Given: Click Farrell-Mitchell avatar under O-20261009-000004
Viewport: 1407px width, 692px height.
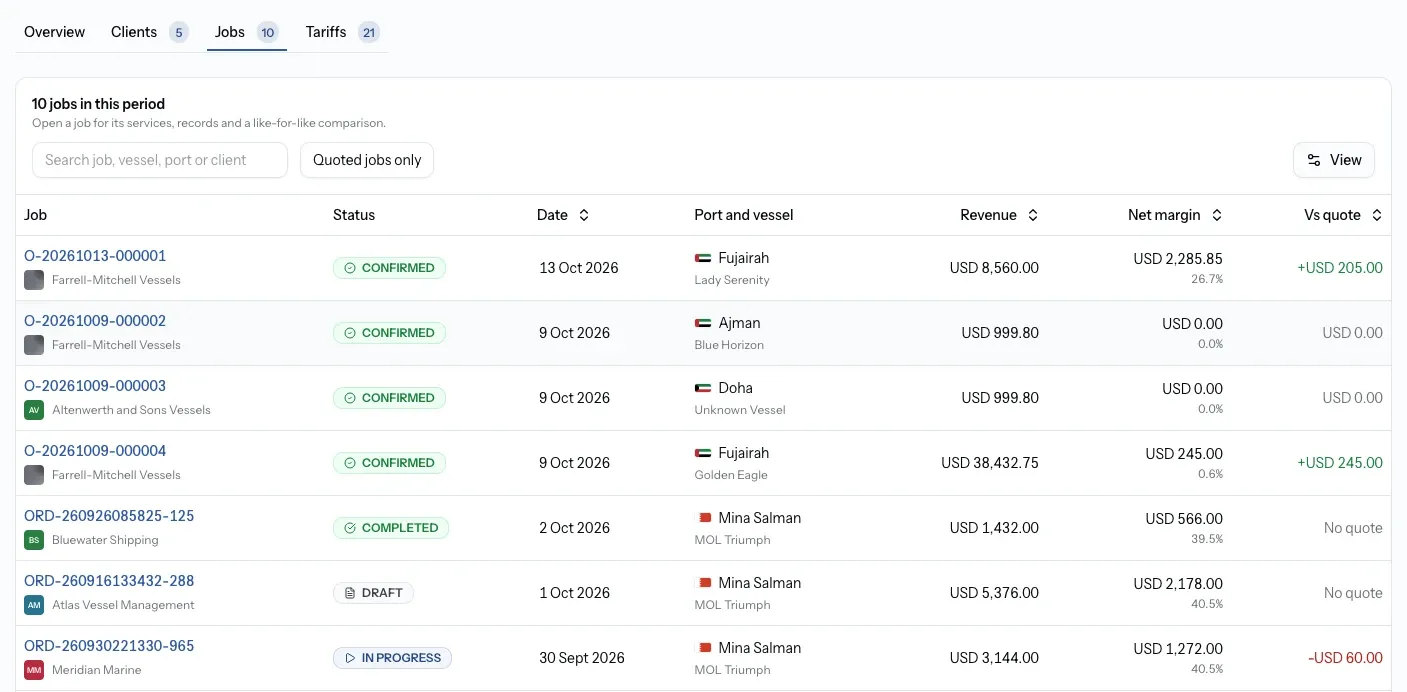Looking at the screenshot, I should coord(34,475).
